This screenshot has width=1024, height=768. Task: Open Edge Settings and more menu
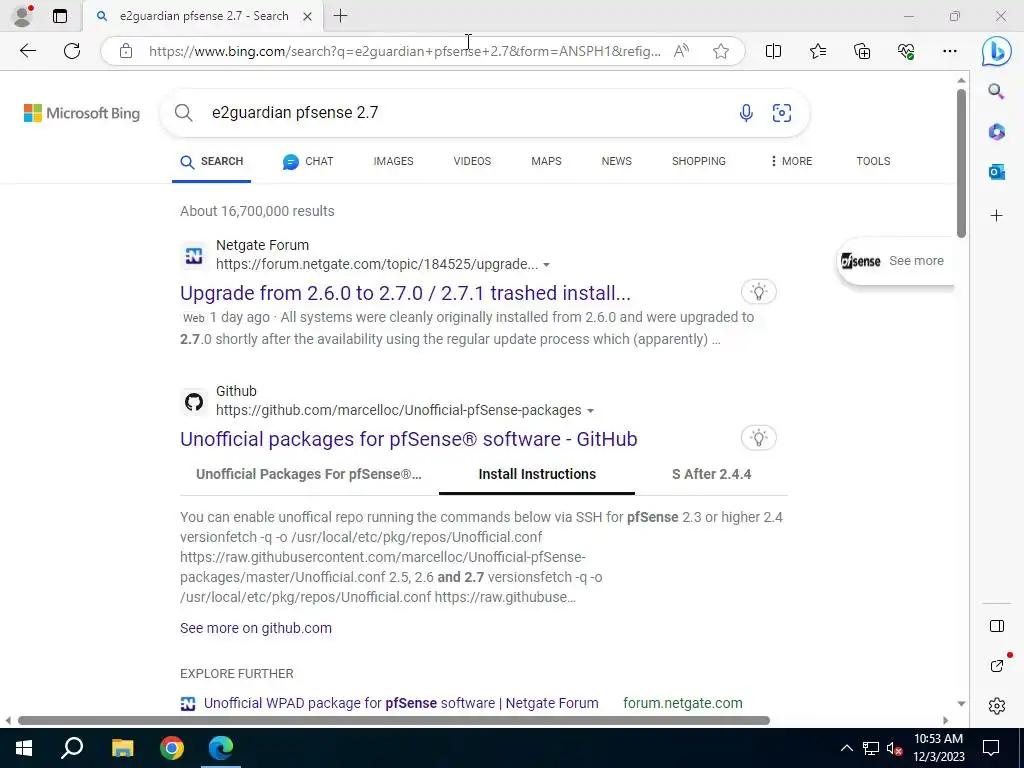(x=950, y=51)
